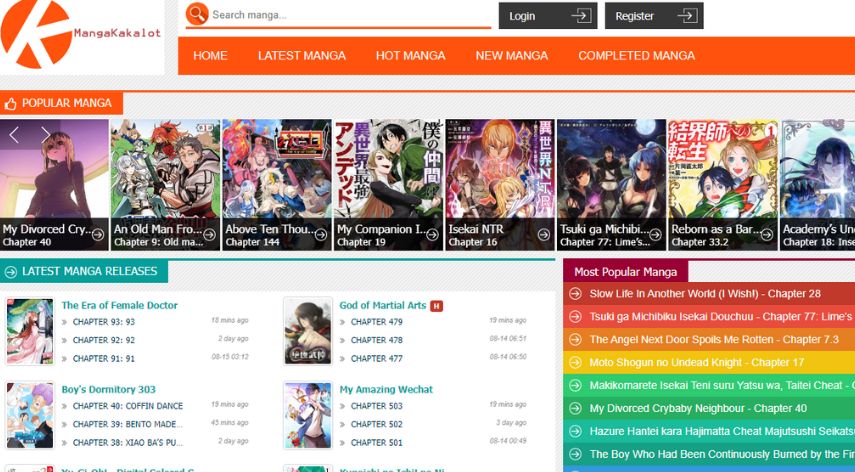This screenshot has width=855, height=472.
Task: Click arrow icon beside The Angel Next Door
Action: (575, 340)
